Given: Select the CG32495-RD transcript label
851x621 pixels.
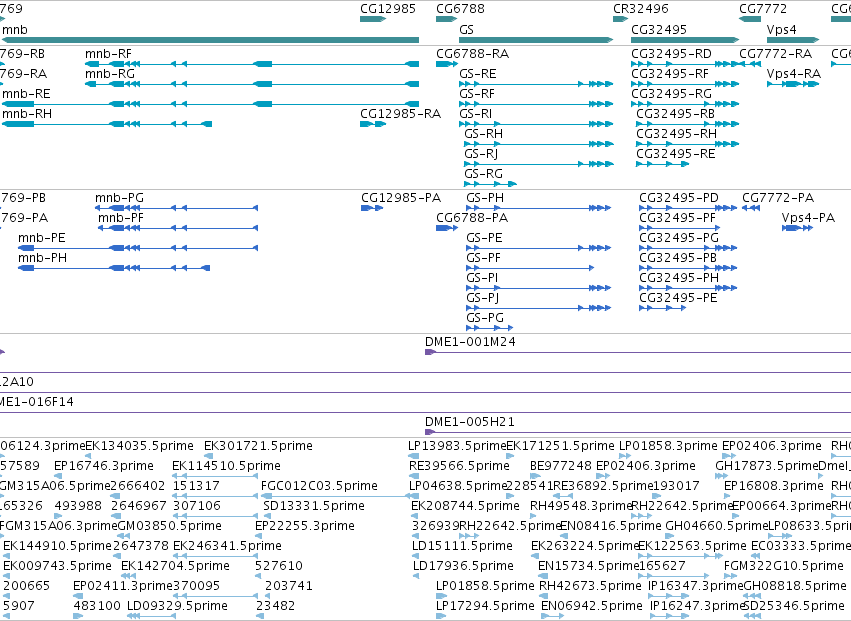Looking at the screenshot, I should tap(671, 54).
